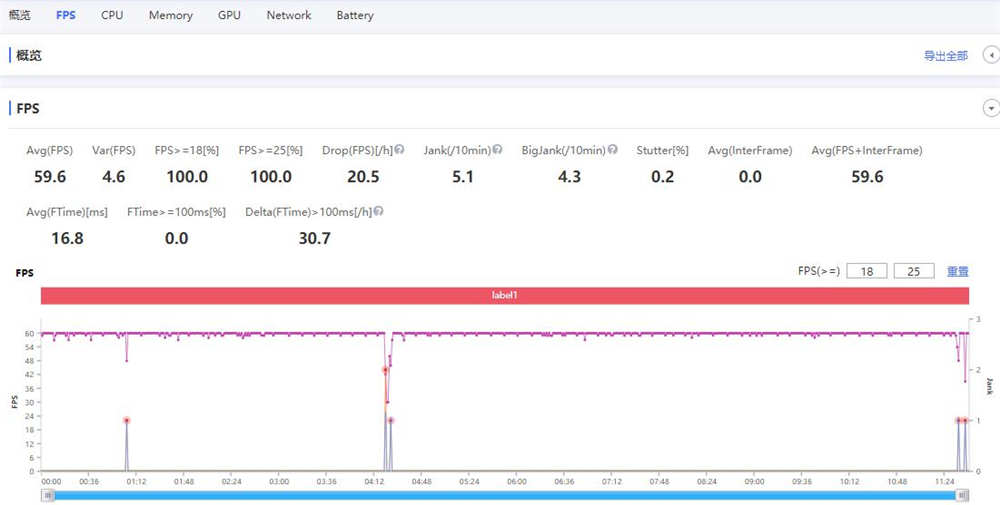Click the FTime>=100ms[%] label

[176, 212]
